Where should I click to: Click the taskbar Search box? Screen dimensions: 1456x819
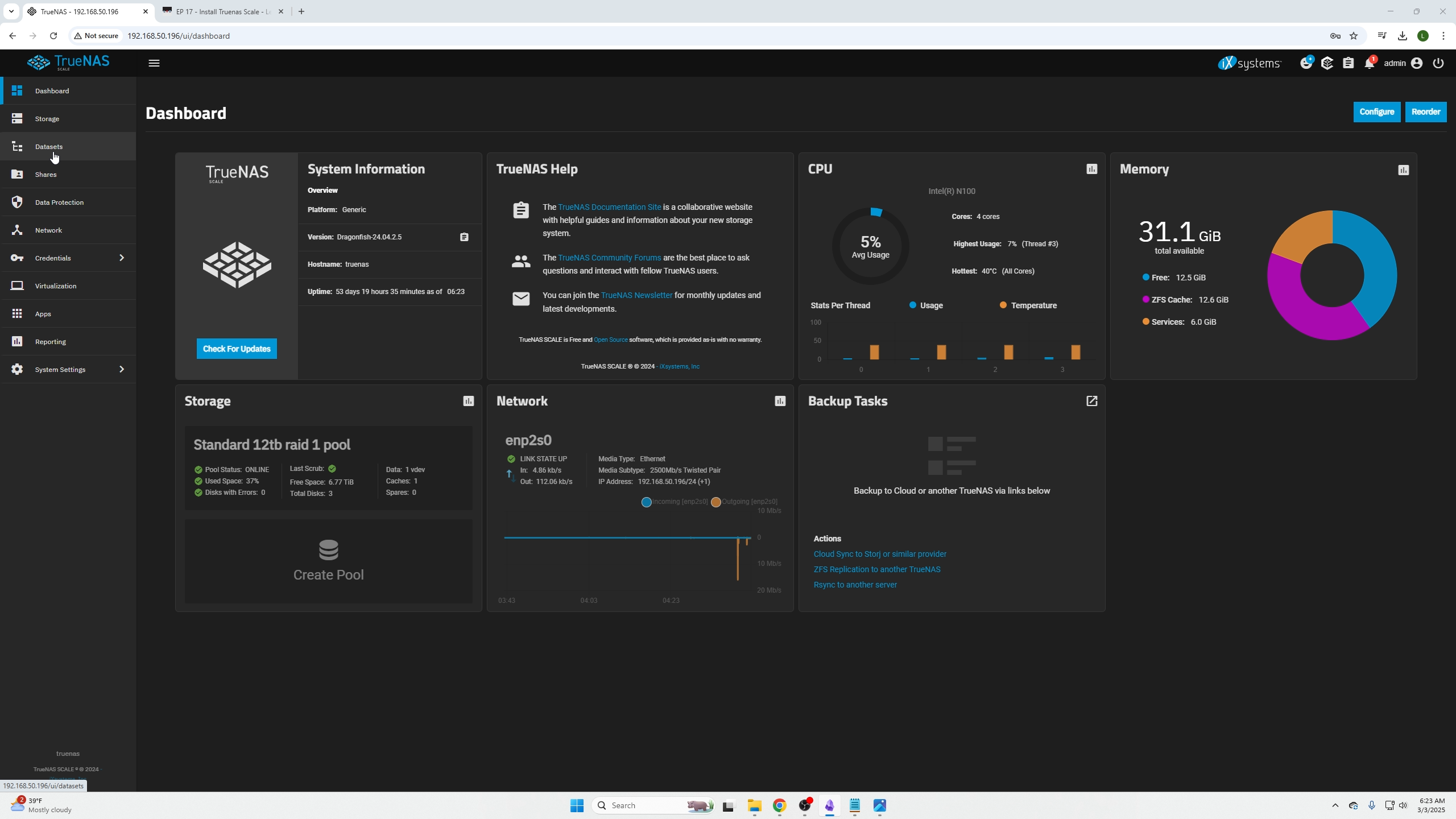(653, 805)
